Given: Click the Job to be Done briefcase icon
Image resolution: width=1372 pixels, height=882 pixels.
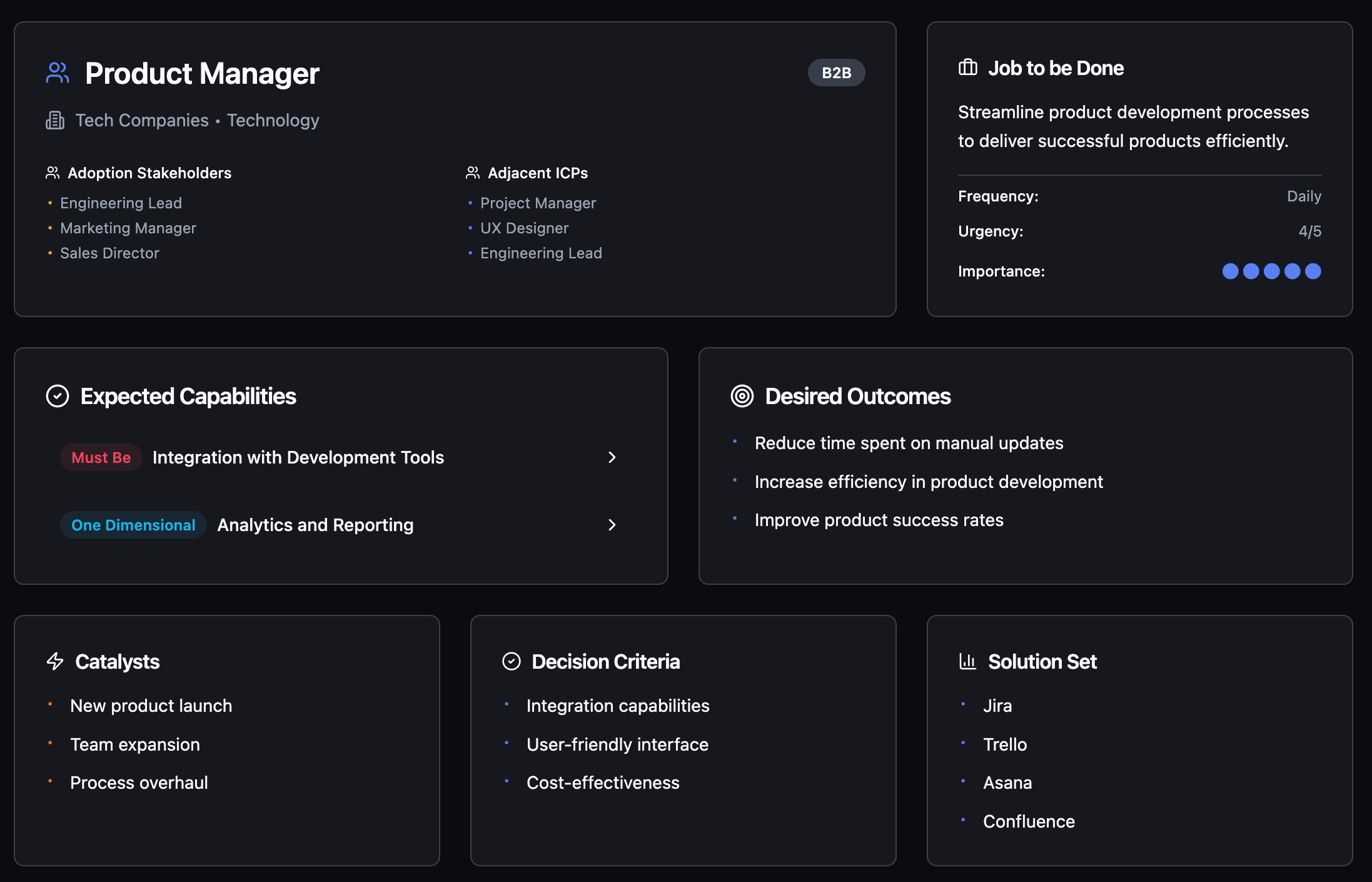Looking at the screenshot, I should (967, 68).
